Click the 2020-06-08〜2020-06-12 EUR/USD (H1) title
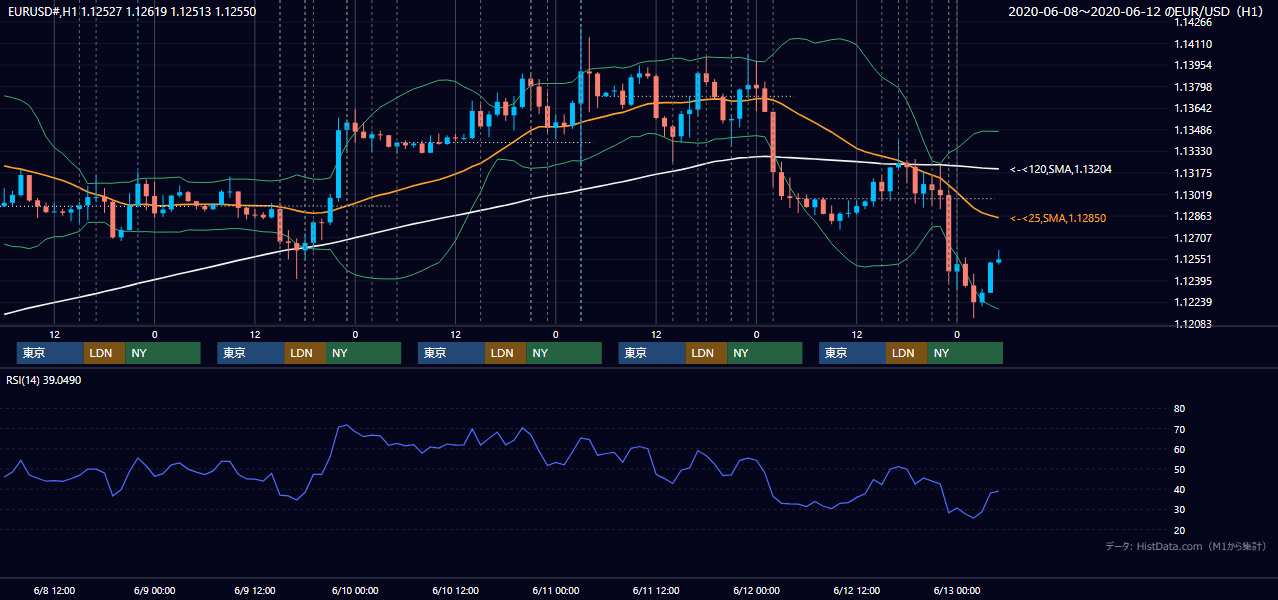 pos(1137,11)
